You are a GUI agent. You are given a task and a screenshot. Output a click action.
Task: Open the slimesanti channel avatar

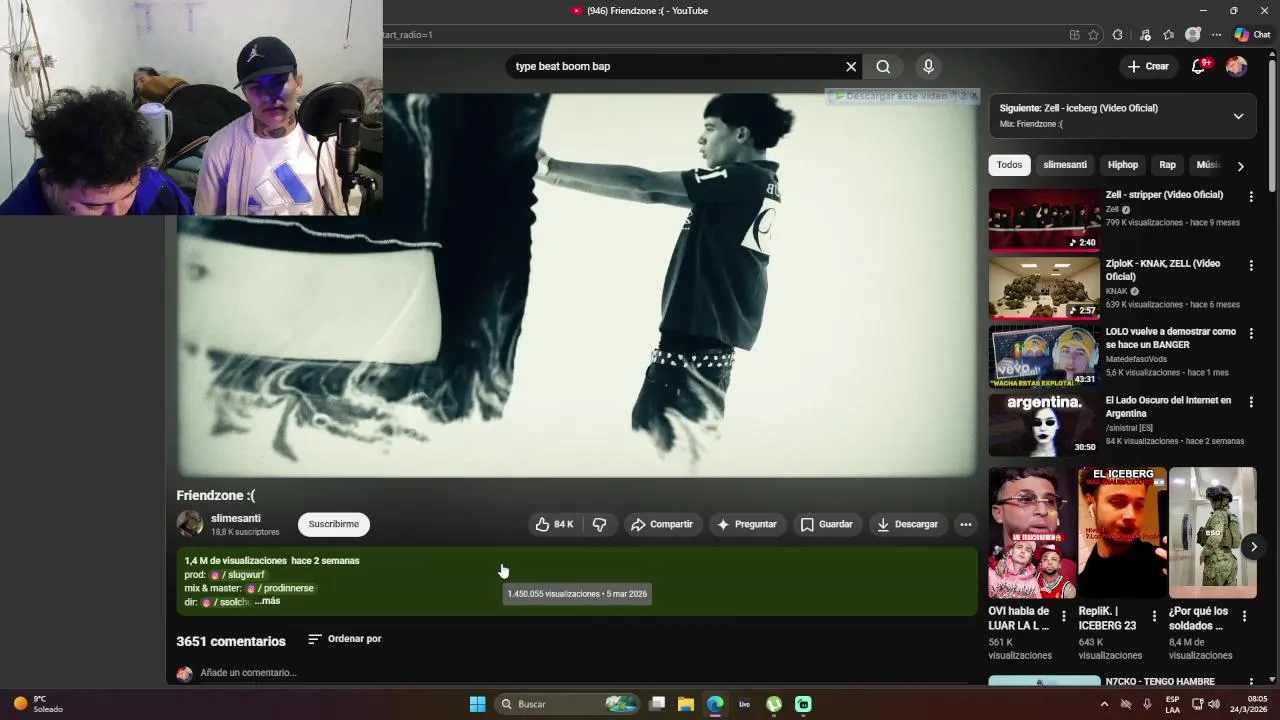pos(189,523)
